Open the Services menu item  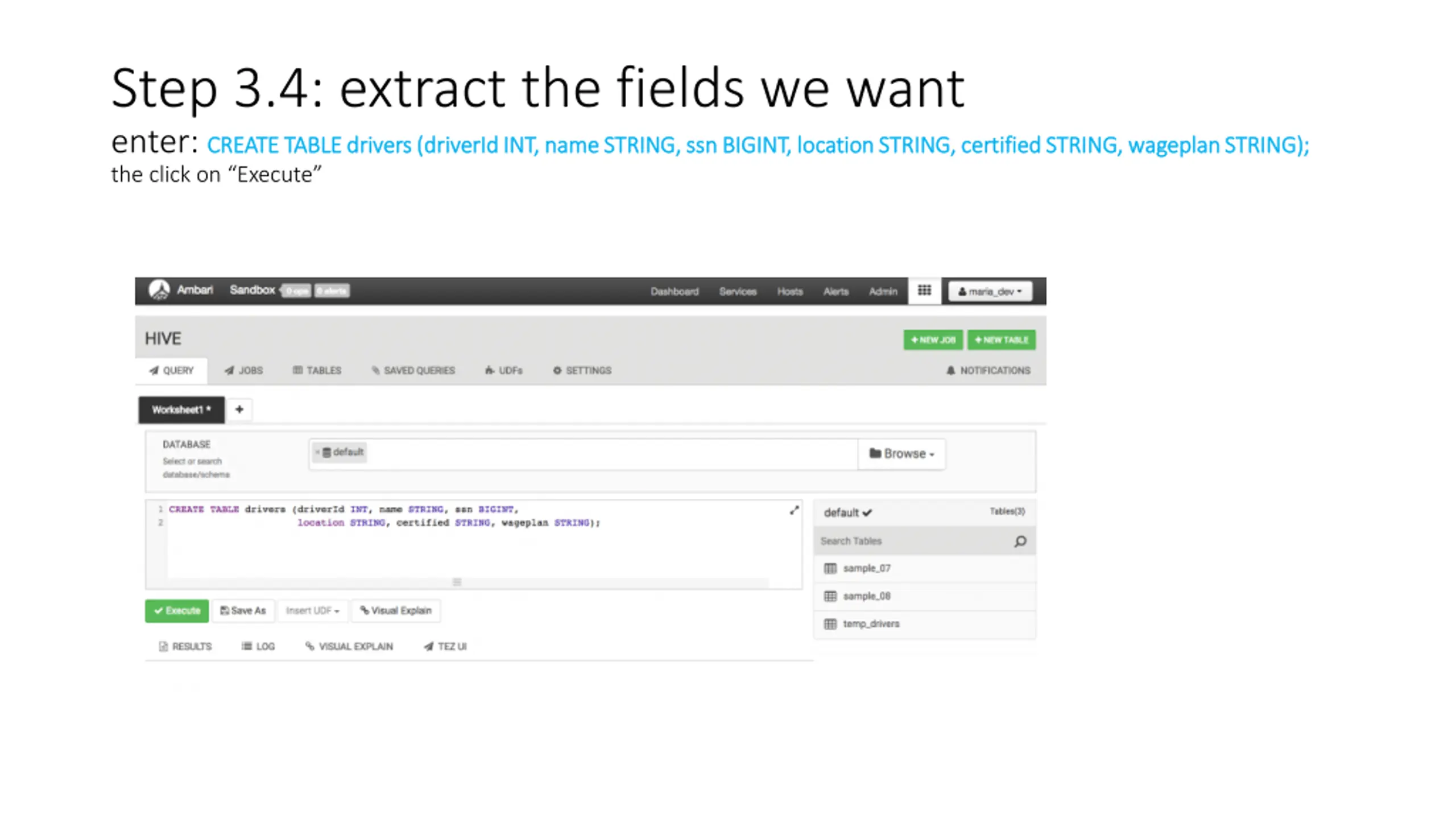(738, 291)
